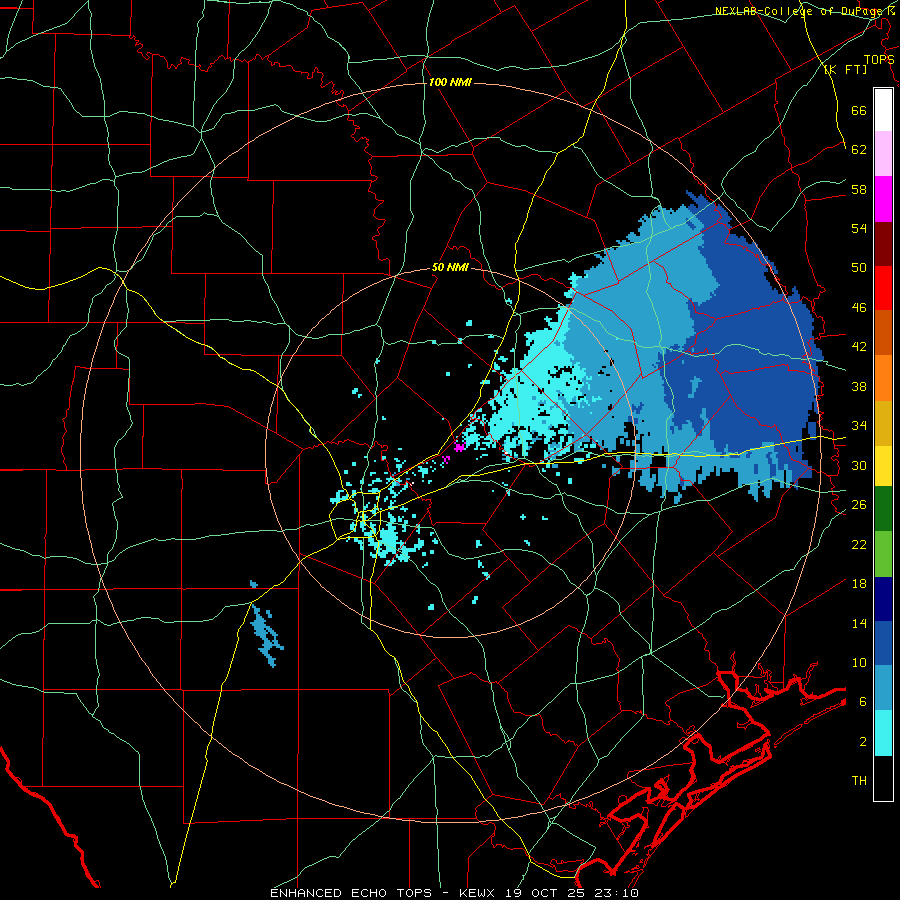Click the 2 legend value
This screenshot has height=900, width=900.
click(x=863, y=742)
